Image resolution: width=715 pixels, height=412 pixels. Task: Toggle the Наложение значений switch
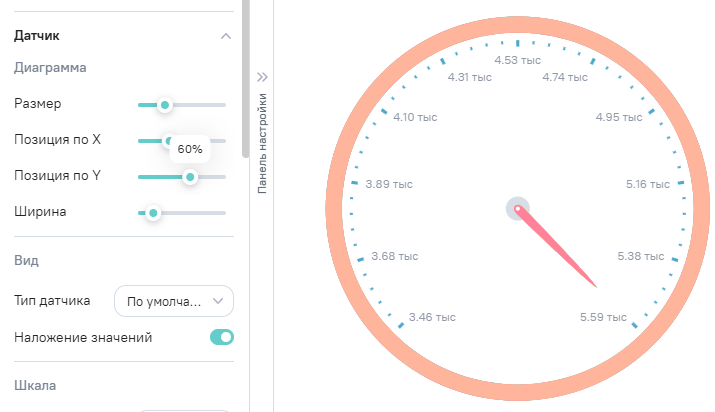[221, 338]
